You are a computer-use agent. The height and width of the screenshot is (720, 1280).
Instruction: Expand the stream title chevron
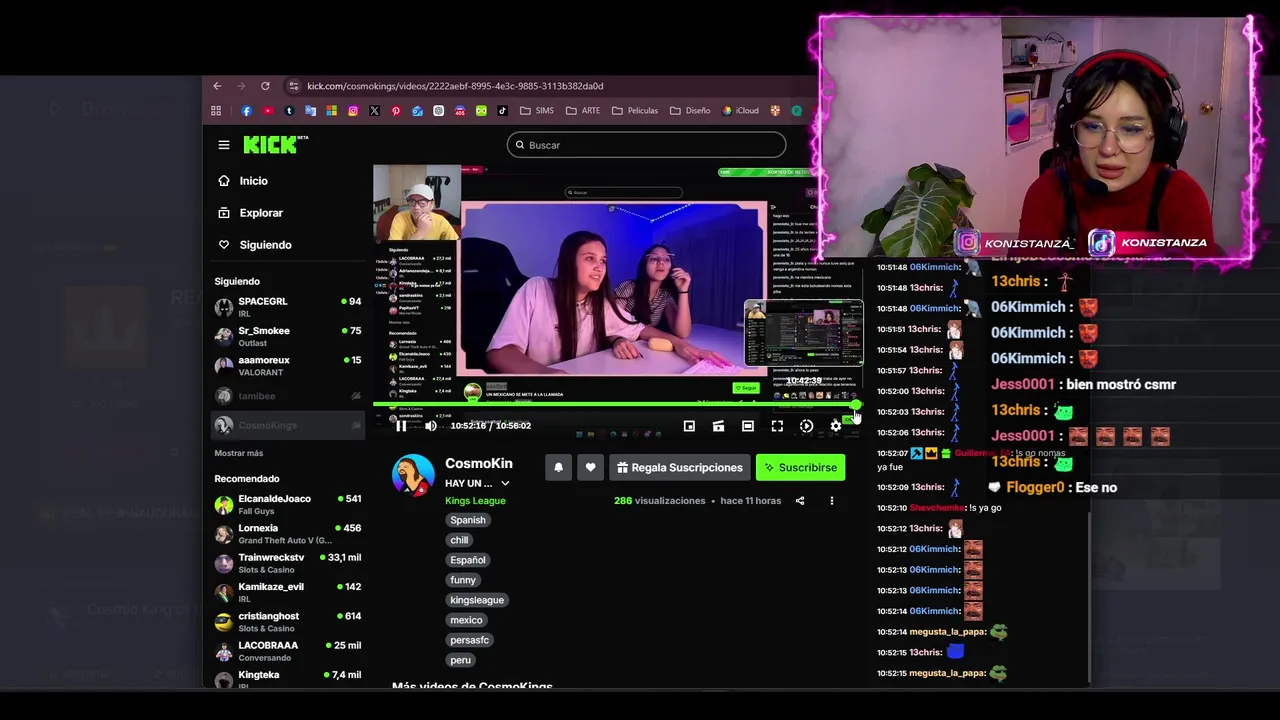[505, 484]
